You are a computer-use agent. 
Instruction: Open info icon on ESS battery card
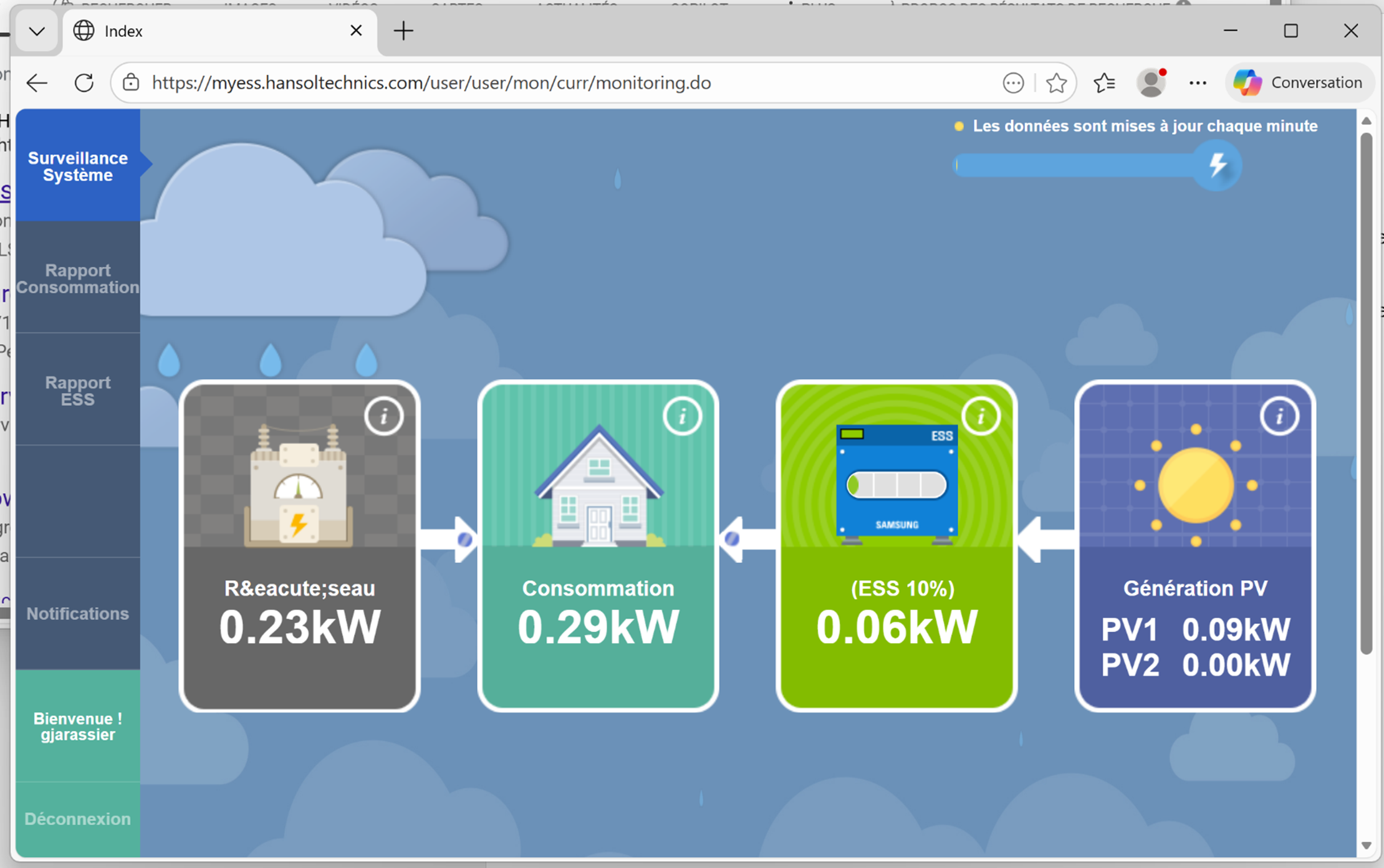[981, 416]
